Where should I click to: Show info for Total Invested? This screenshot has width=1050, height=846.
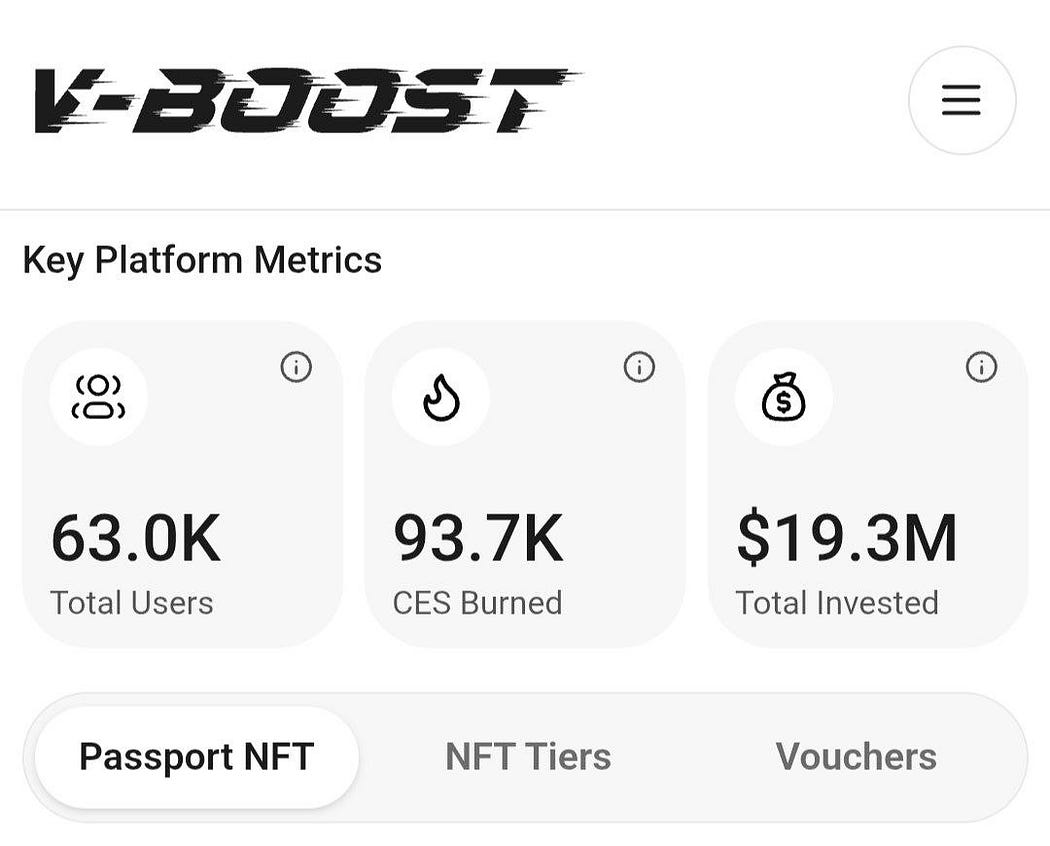point(982,367)
